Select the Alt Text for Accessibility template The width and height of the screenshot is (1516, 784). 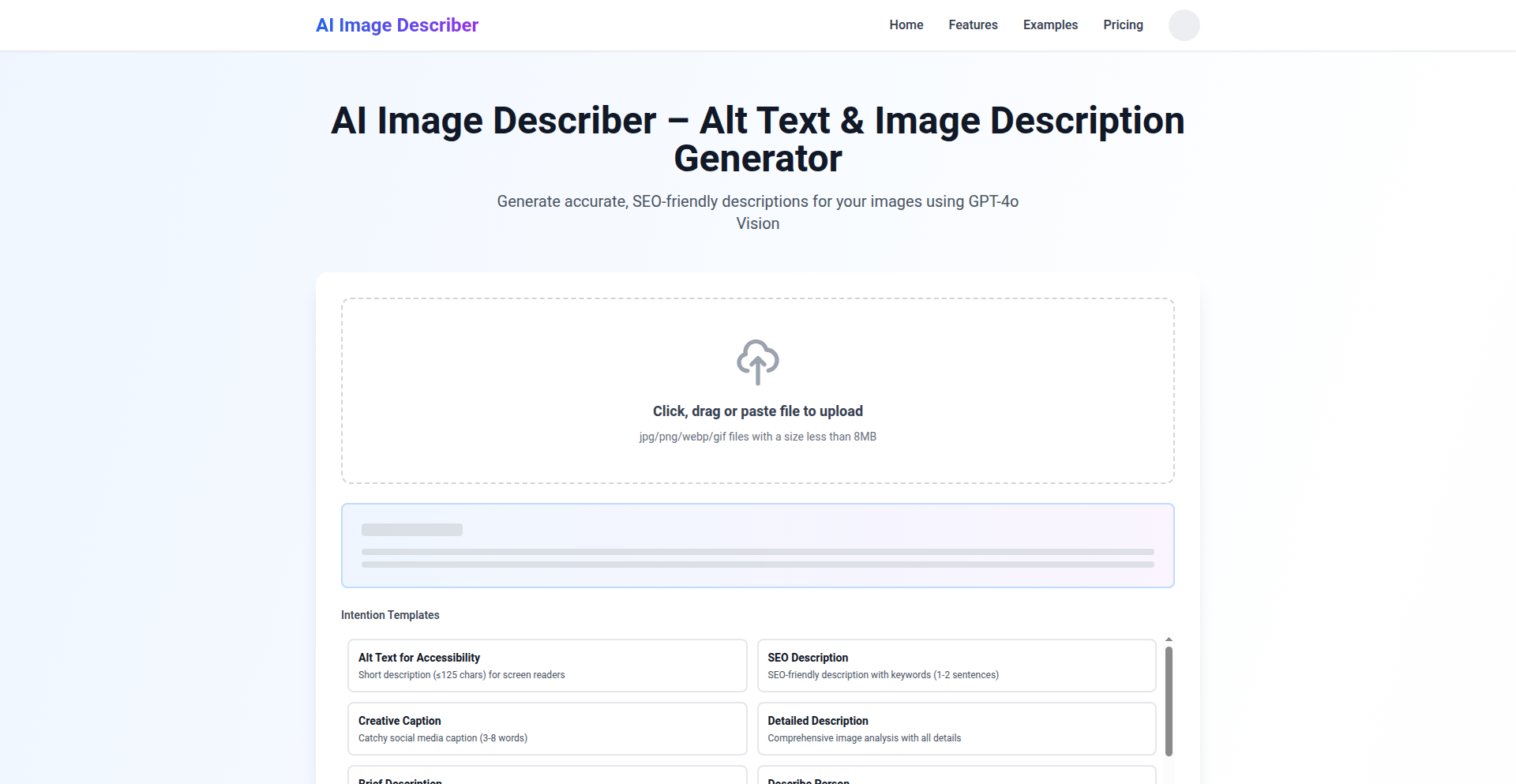point(547,665)
